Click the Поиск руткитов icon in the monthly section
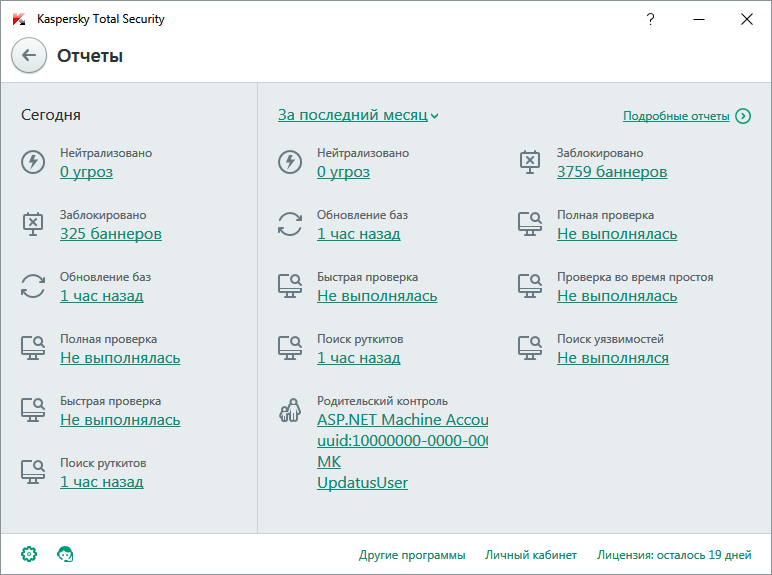Screen dimensions: 772x575 tap(290, 348)
